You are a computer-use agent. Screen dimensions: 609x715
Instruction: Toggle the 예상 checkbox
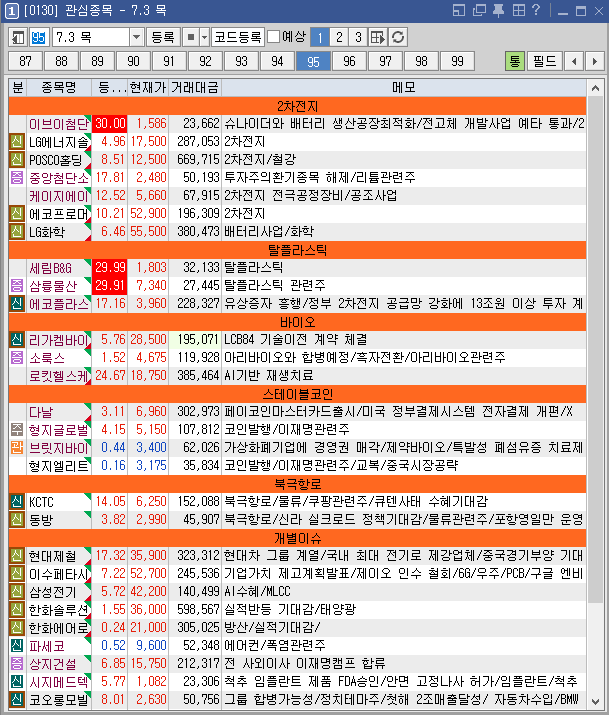[x=274, y=36]
